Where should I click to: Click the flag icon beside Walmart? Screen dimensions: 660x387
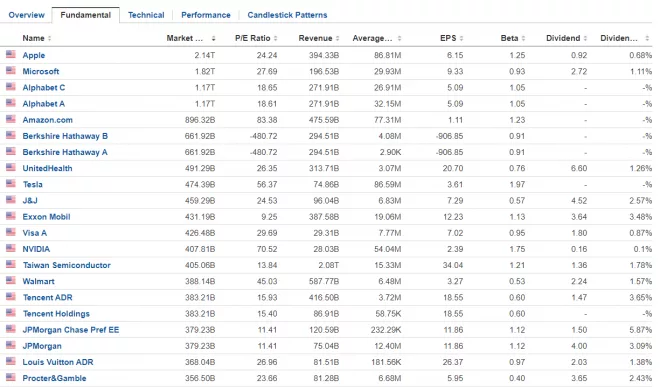(x=11, y=280)
